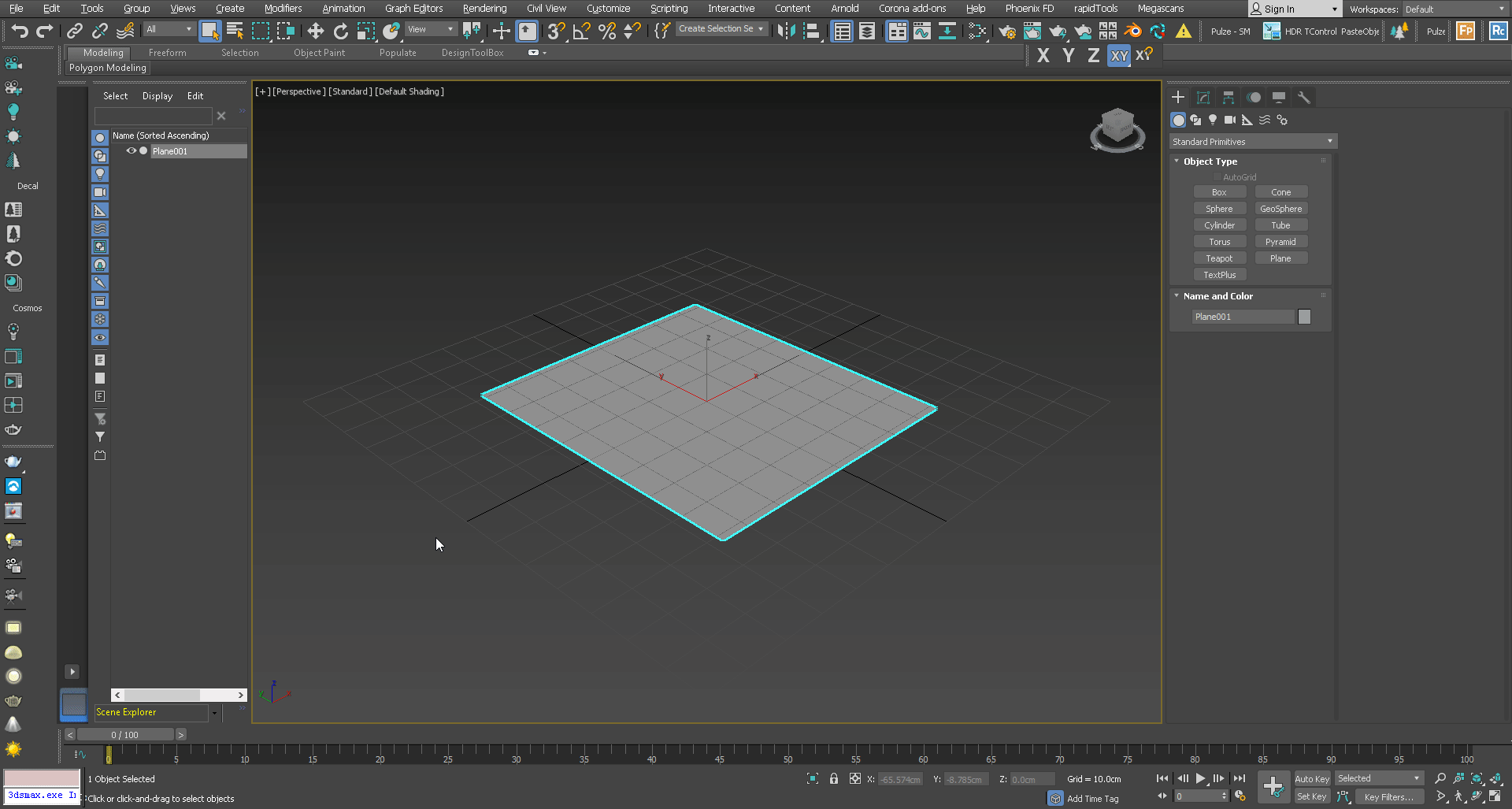Open the Layer Explorer icon
Screen dimensions: 1512x809
click(x=867, y=31)
